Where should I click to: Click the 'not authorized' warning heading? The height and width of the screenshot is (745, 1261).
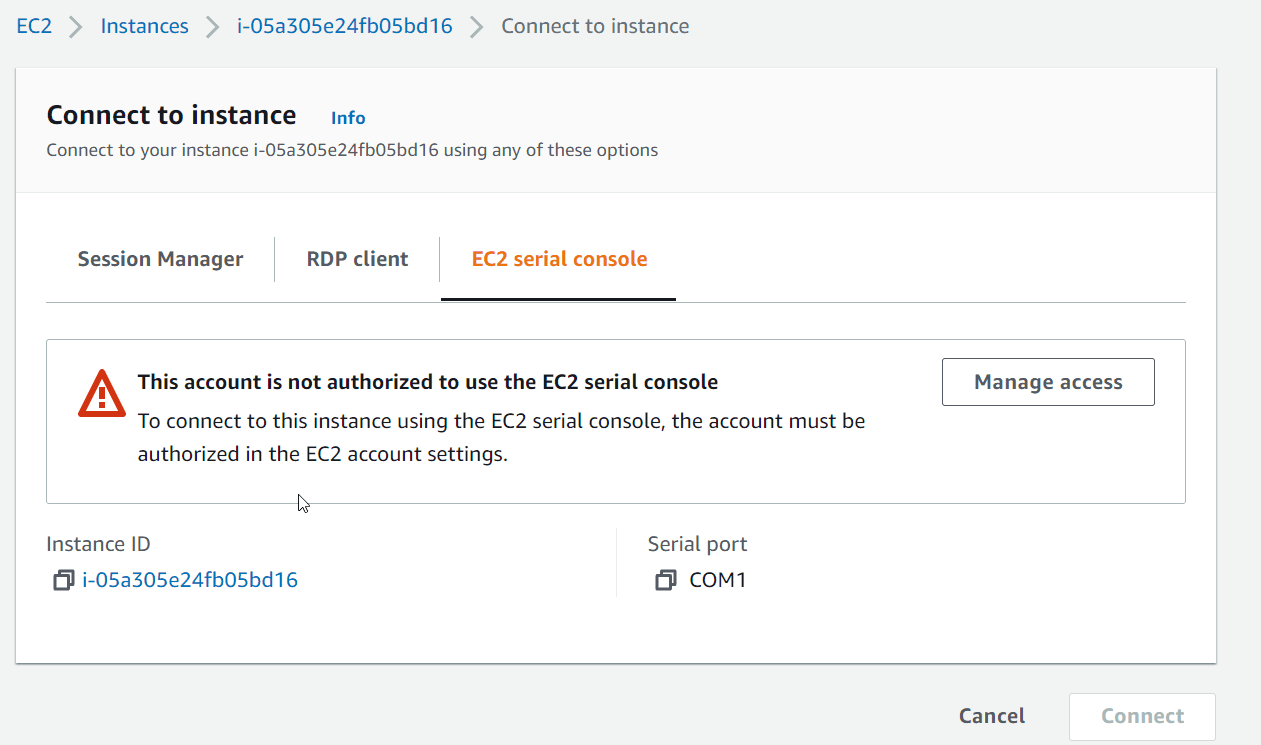tap(428, 382)
